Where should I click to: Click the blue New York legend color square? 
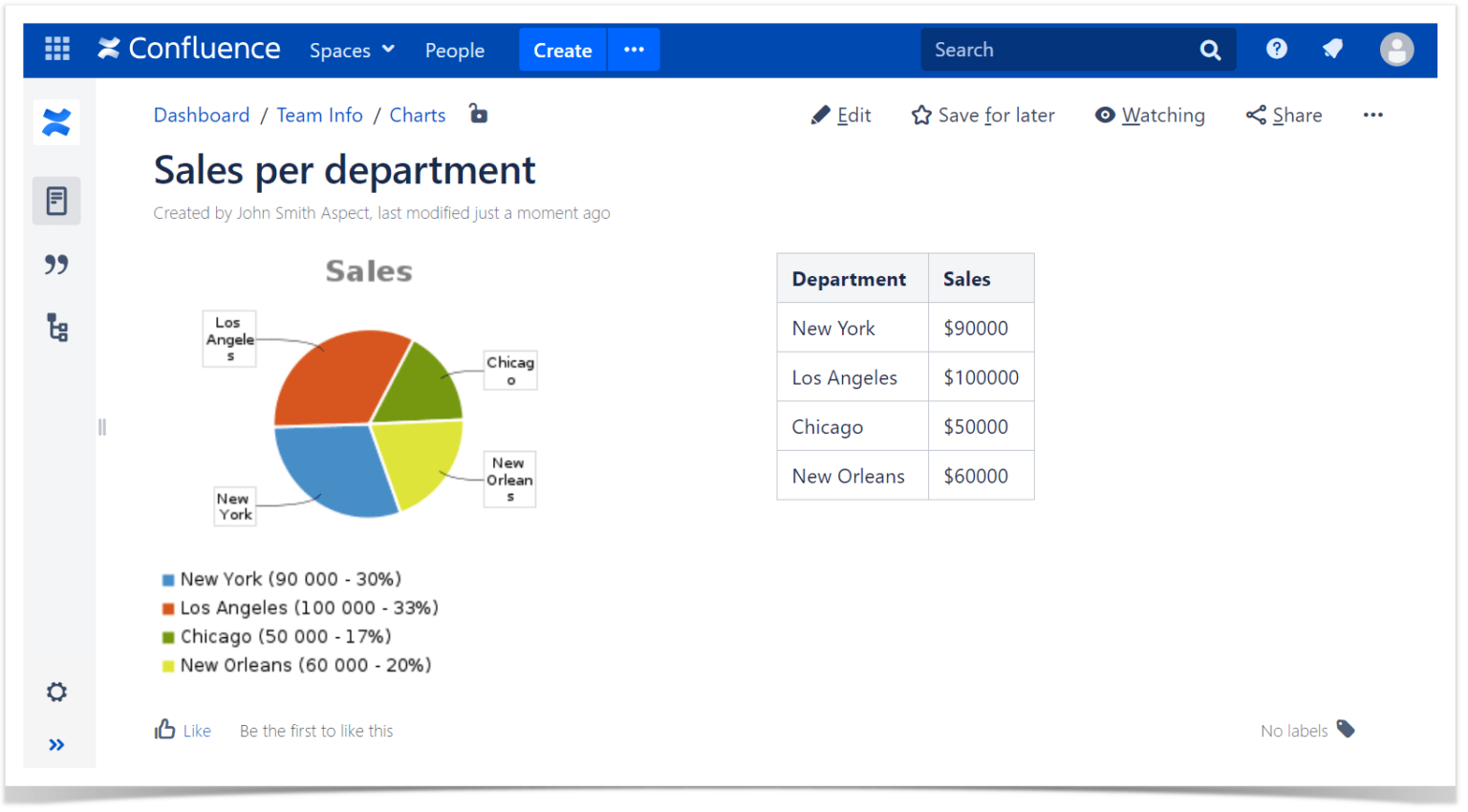coord(168,579)
